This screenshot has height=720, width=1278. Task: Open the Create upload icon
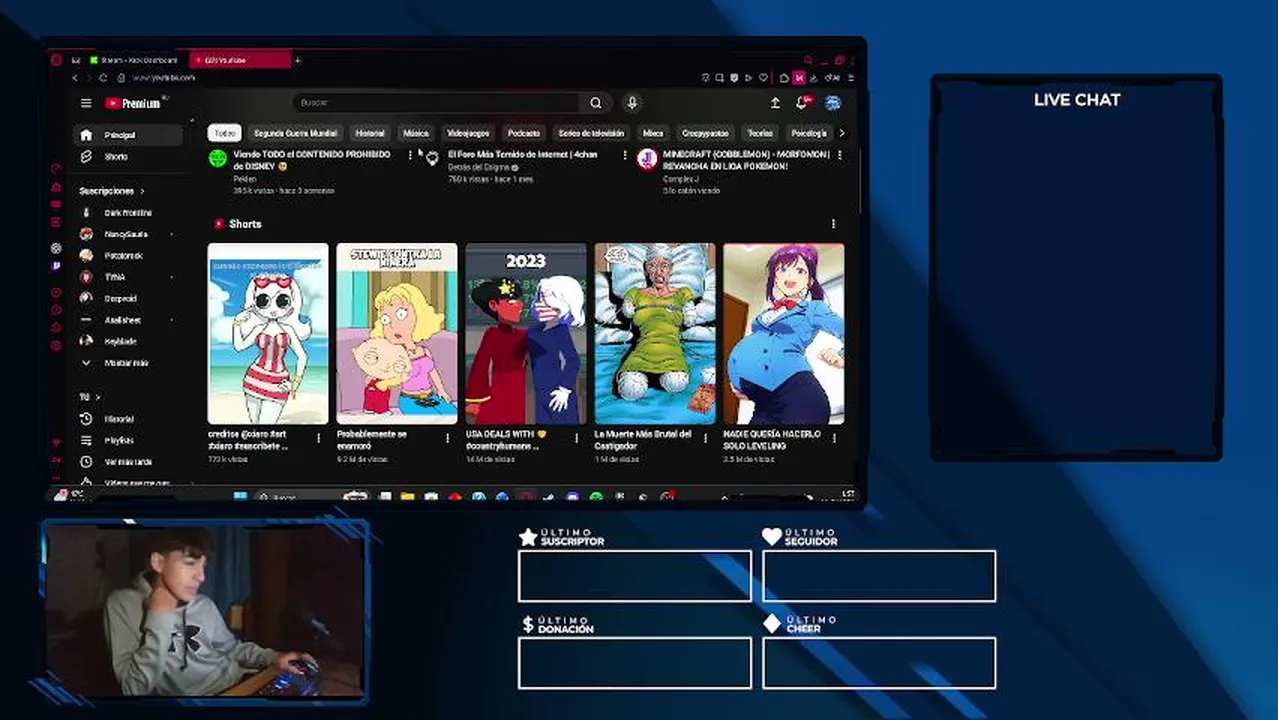[x=775, y=103]
